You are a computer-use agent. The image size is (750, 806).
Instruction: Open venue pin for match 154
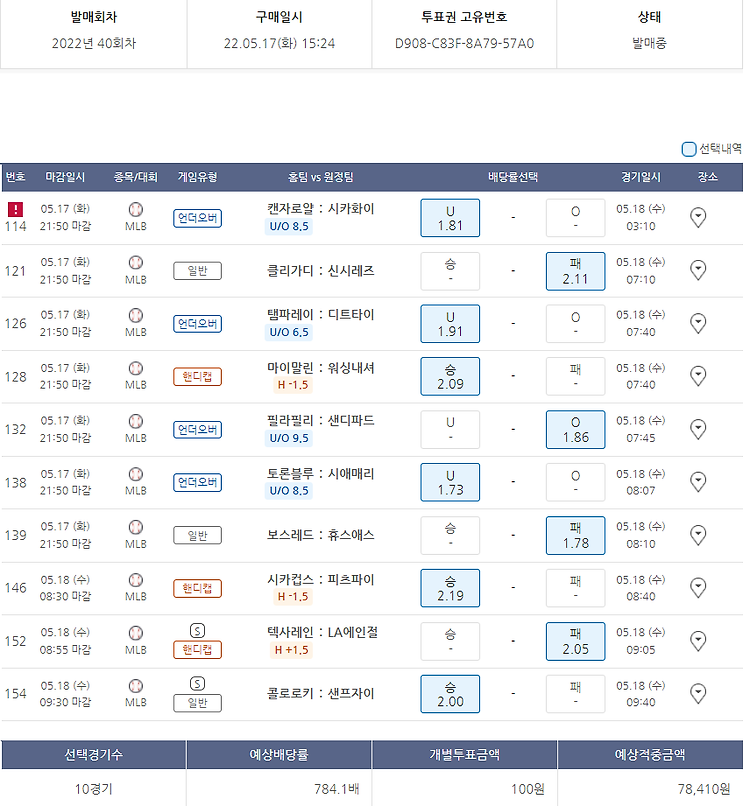click(698, 693)
